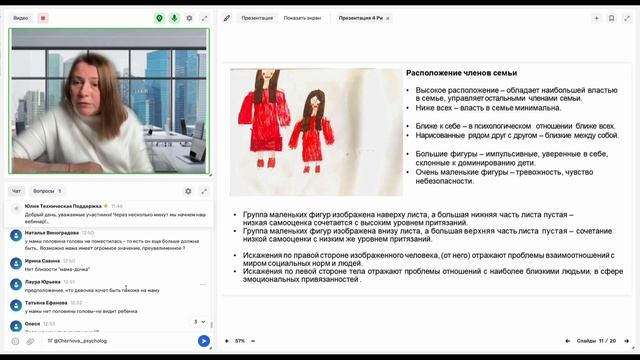
Task: Open the Вопросы tab
Action: coord(47,191)
